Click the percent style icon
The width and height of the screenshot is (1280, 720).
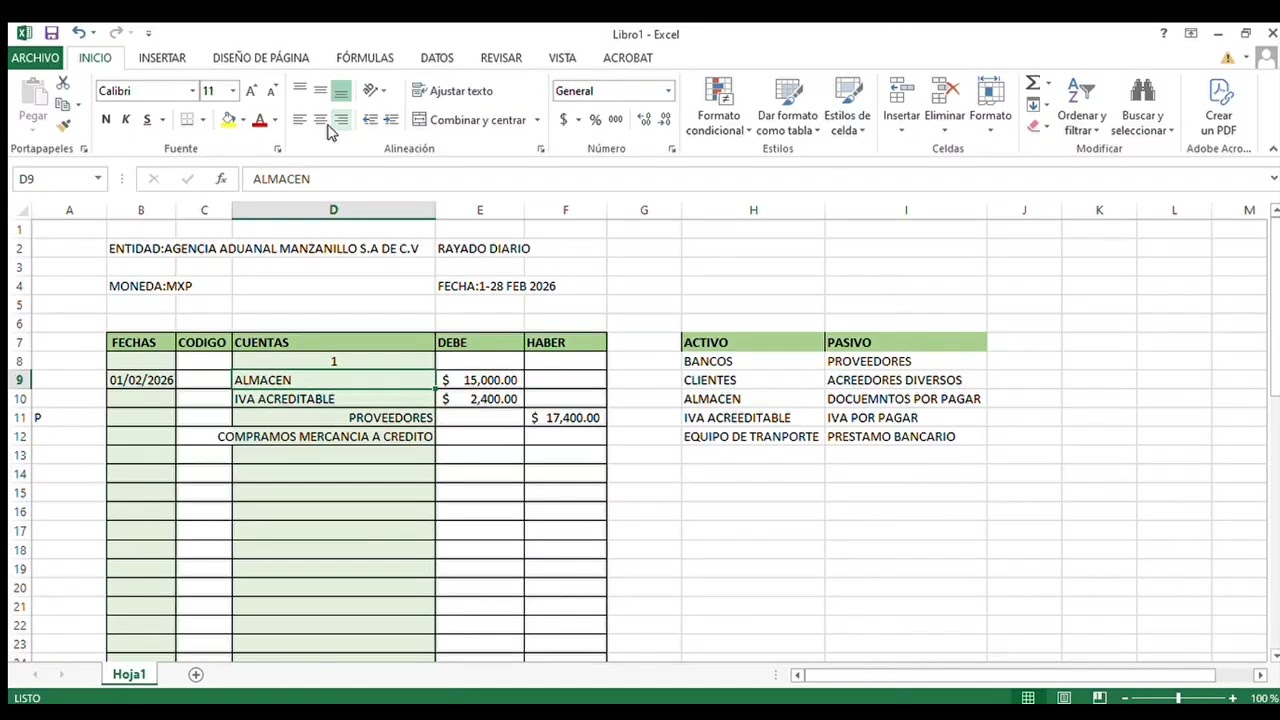click(595, 120)
